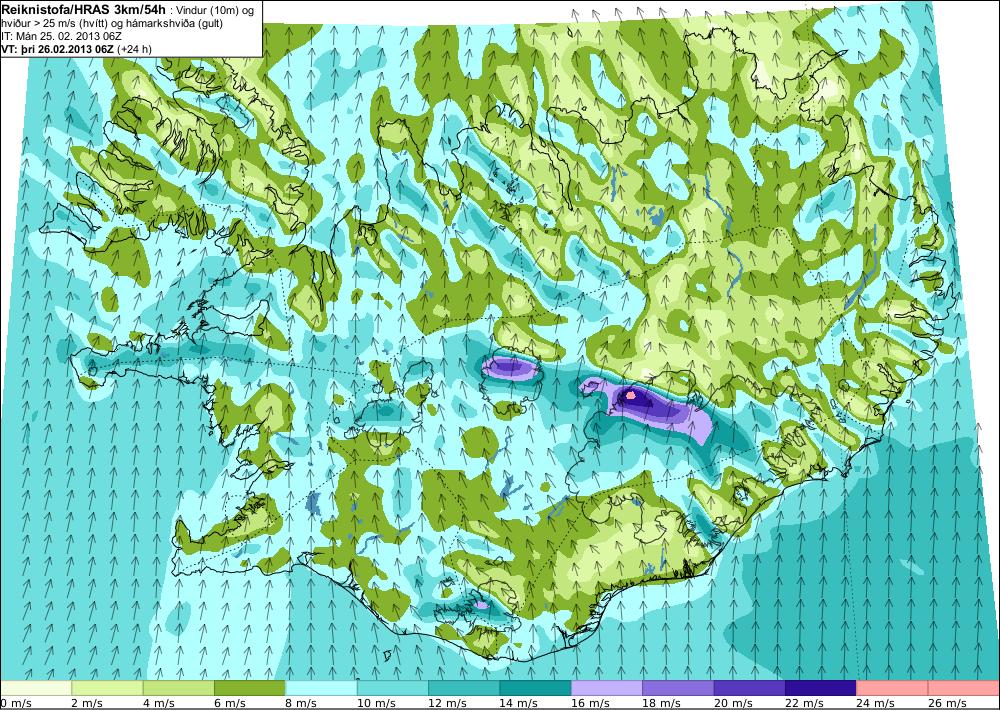Click the purple swatch between 18 and 20 m/s
The image size is (1000, 710).
[x=679, y=688]
